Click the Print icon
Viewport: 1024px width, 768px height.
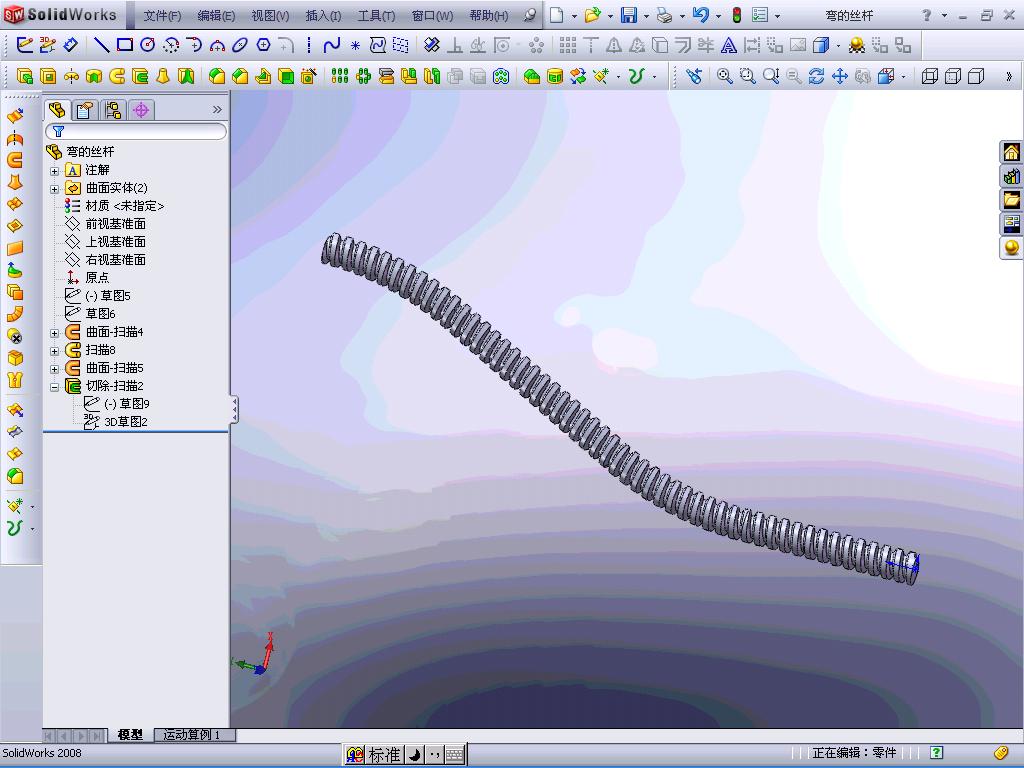coord(664,15)
